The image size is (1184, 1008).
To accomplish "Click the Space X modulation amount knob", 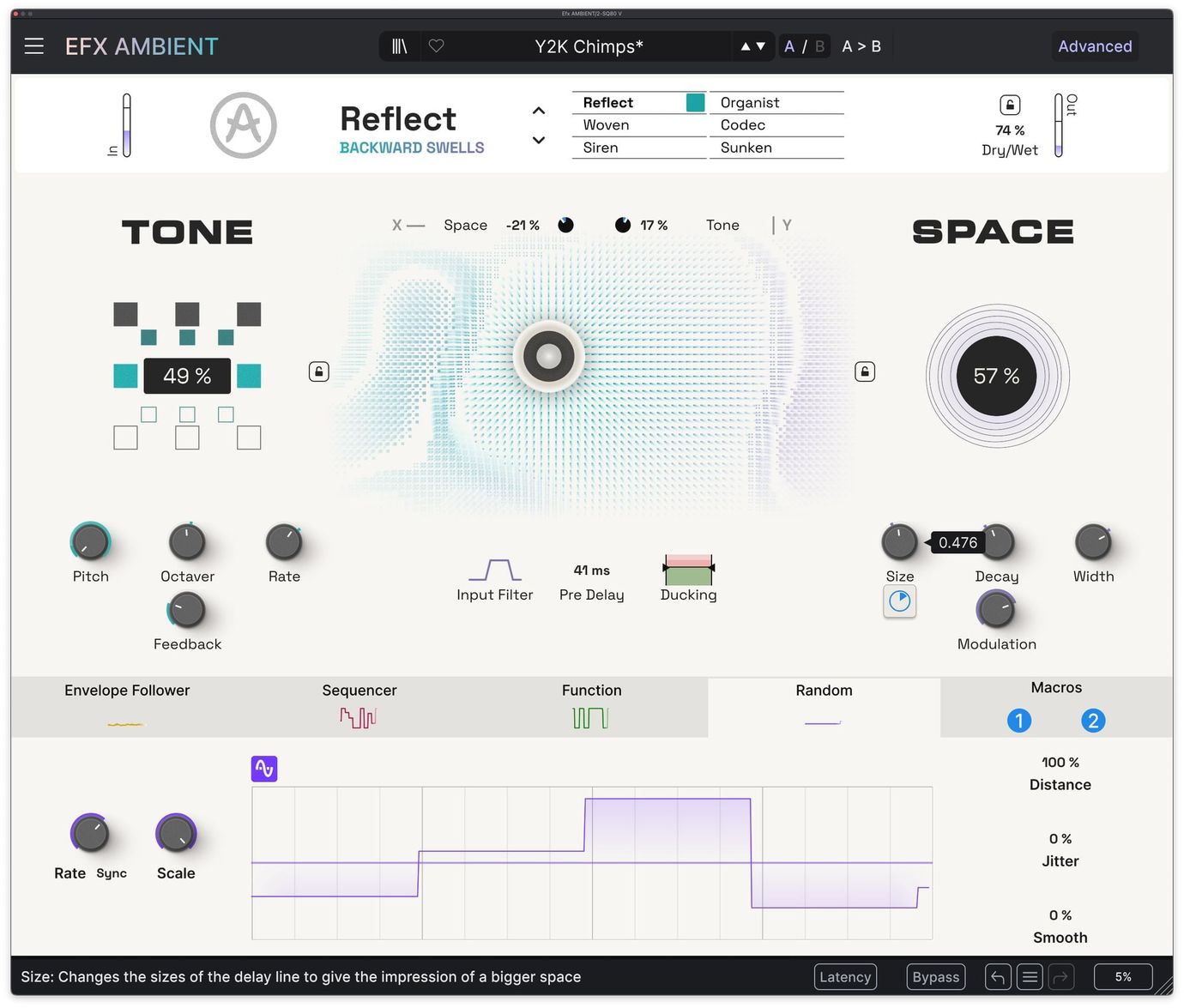I will (565, 225).
